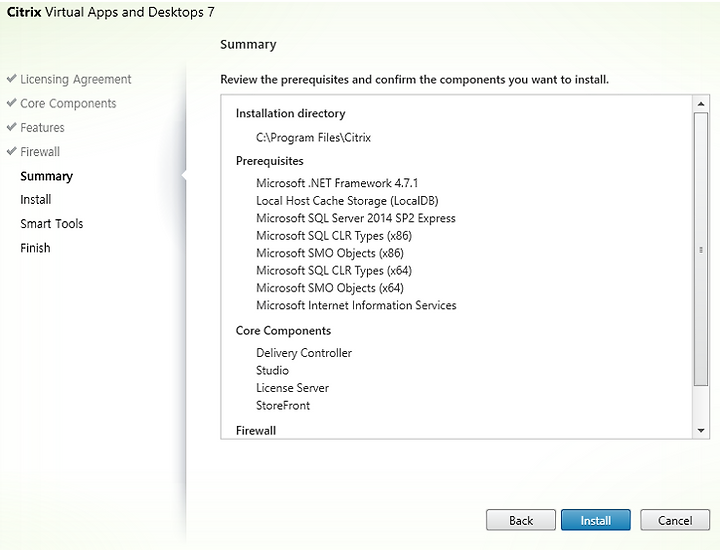Open the Core Components step in sidebar
This screenshot has height=550, width=720.
[68, 103]
